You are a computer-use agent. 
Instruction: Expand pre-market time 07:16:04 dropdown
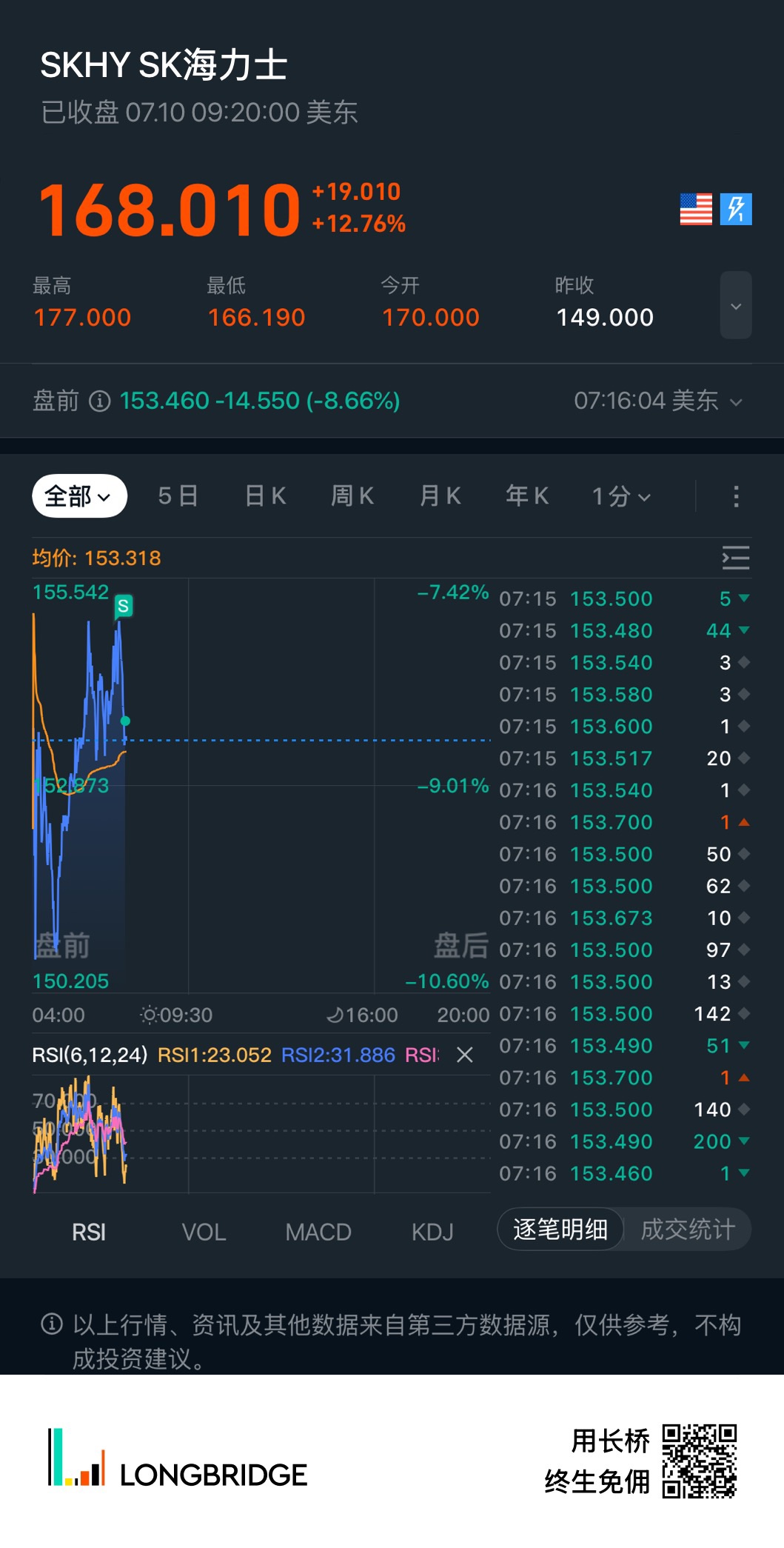[658, 401]
